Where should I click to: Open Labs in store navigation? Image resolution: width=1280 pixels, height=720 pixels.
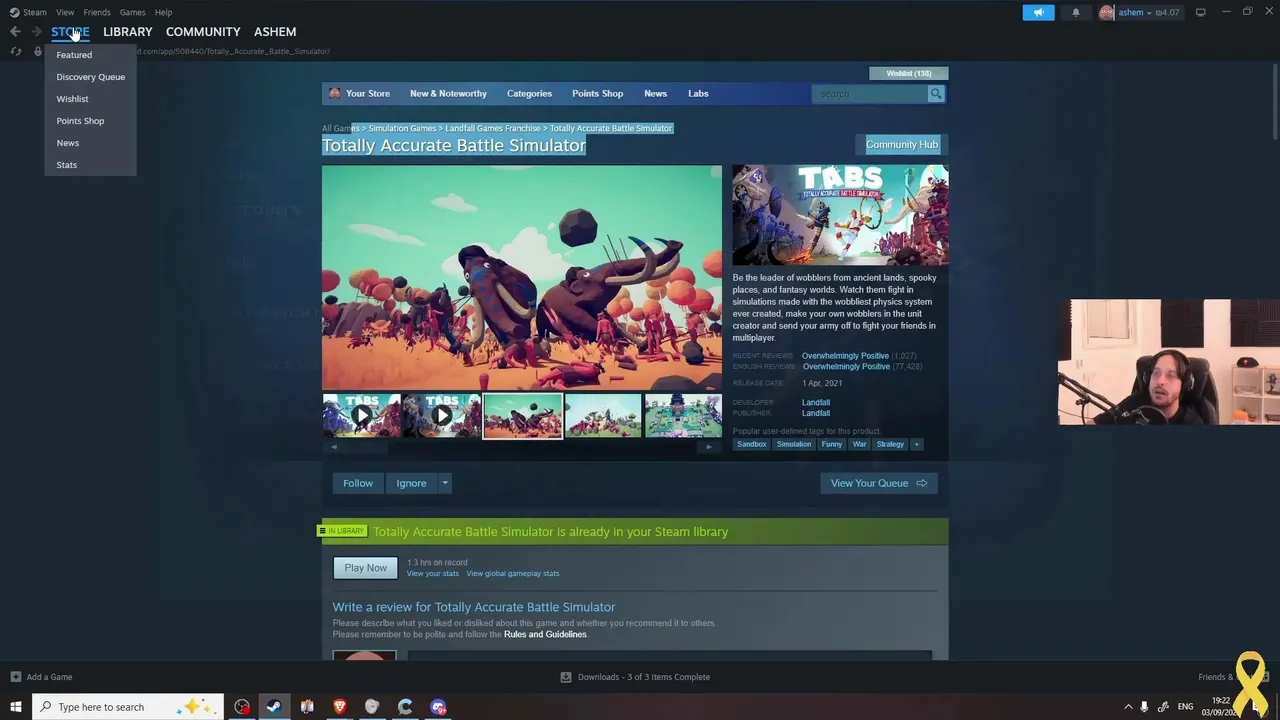(698, 94)
